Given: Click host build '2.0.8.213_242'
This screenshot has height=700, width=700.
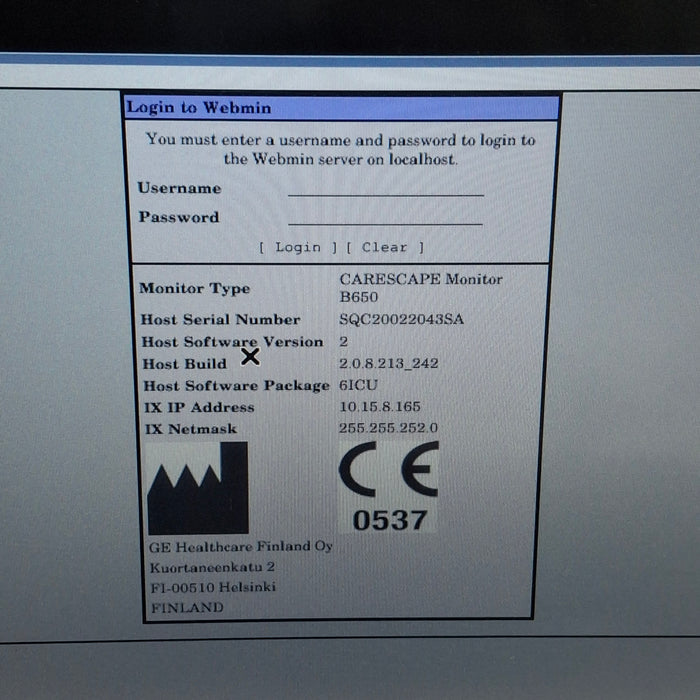Looking at the screenshot, I should [388, 363].
